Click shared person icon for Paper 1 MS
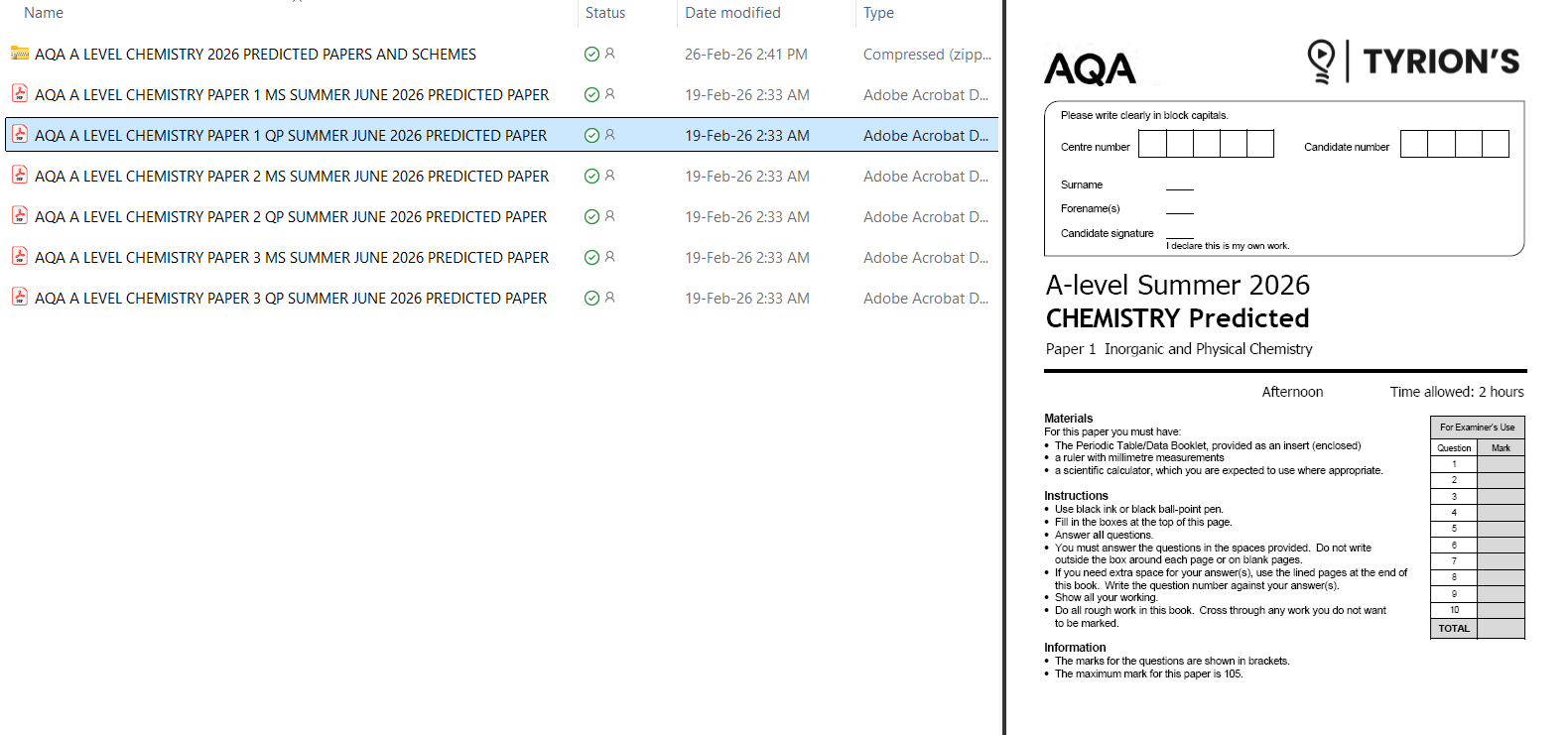Screen dimensions: 1568x735 [610, 94]
